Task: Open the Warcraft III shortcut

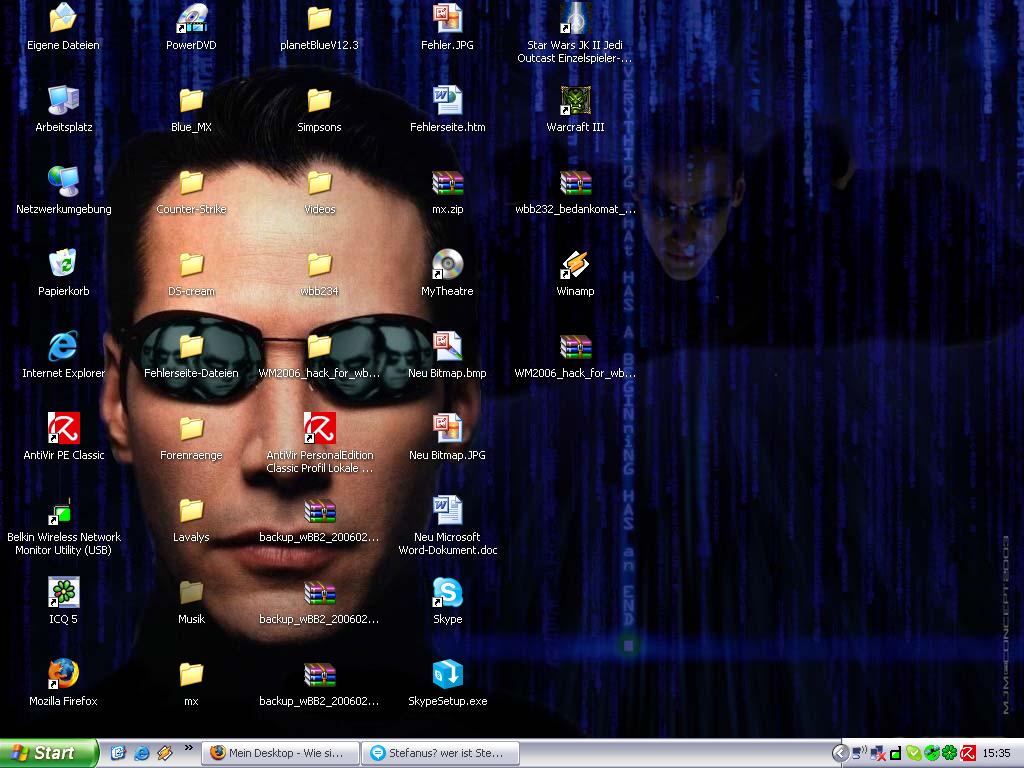Action: click(x=575, y=100)
